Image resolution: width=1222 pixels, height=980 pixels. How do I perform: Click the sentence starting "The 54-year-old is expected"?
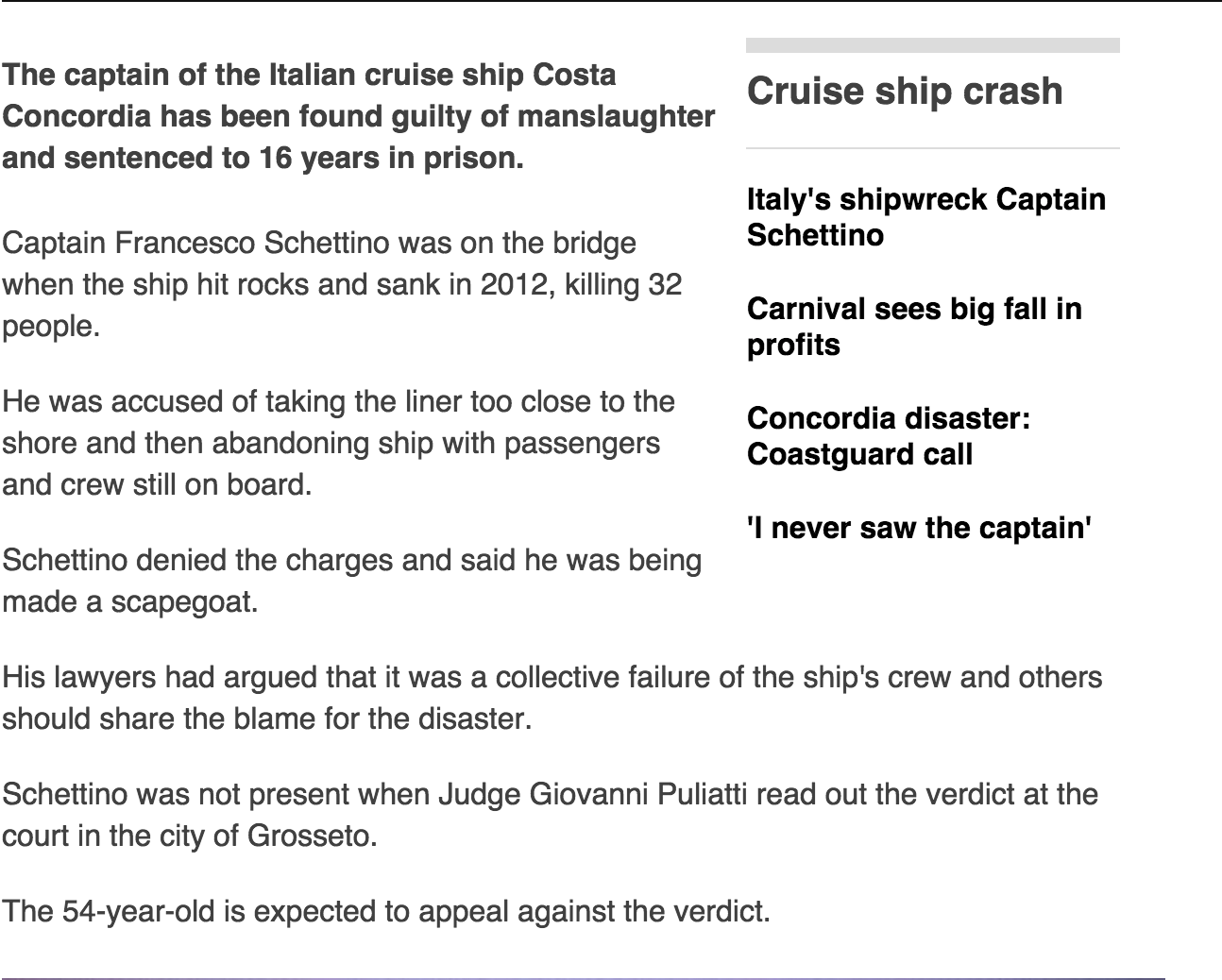pyautogui.click(x=385, y=911)
